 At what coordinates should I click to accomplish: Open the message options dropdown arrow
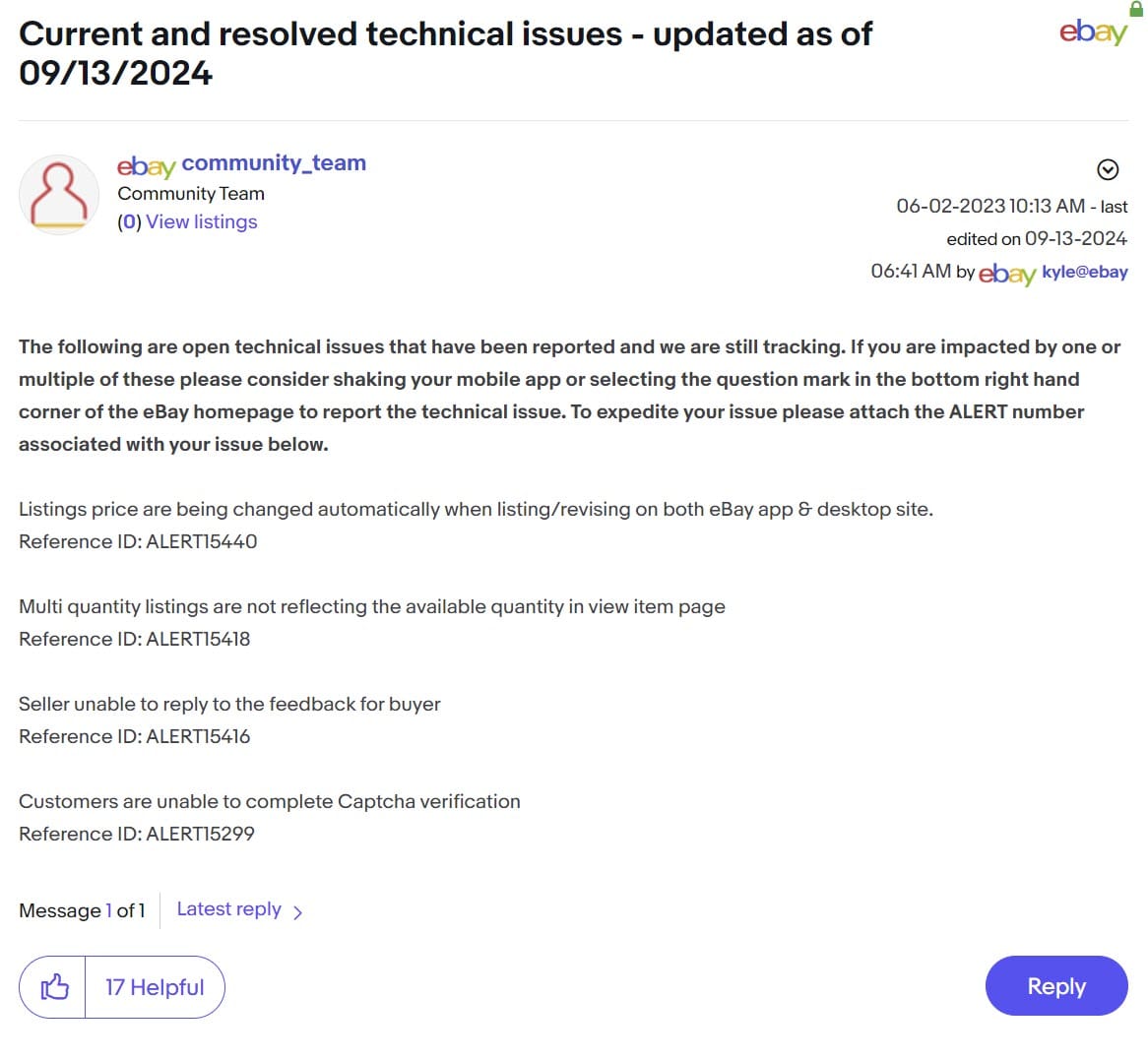click(x=1108, y=169)
